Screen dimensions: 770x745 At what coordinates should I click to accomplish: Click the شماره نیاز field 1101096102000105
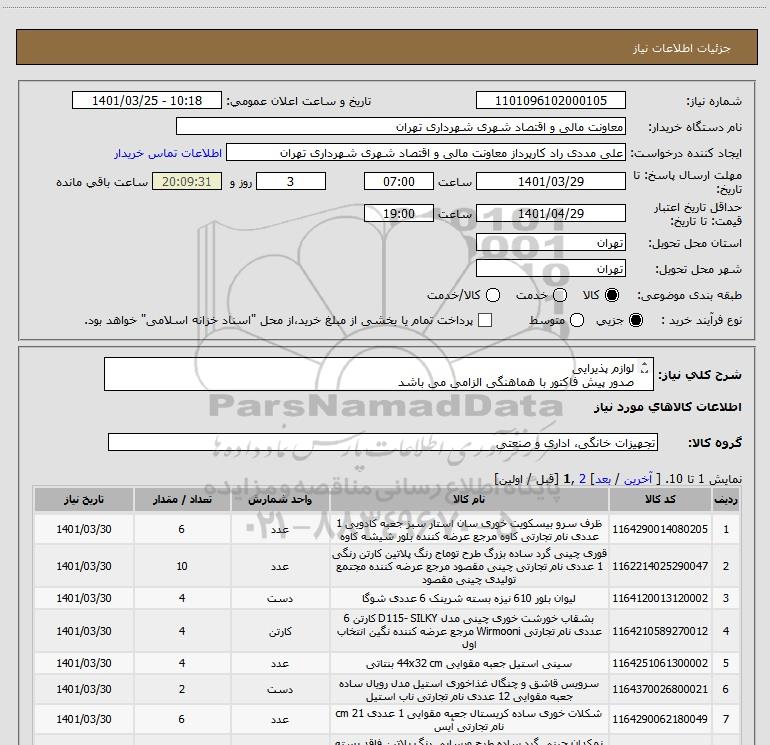(550, 101)
